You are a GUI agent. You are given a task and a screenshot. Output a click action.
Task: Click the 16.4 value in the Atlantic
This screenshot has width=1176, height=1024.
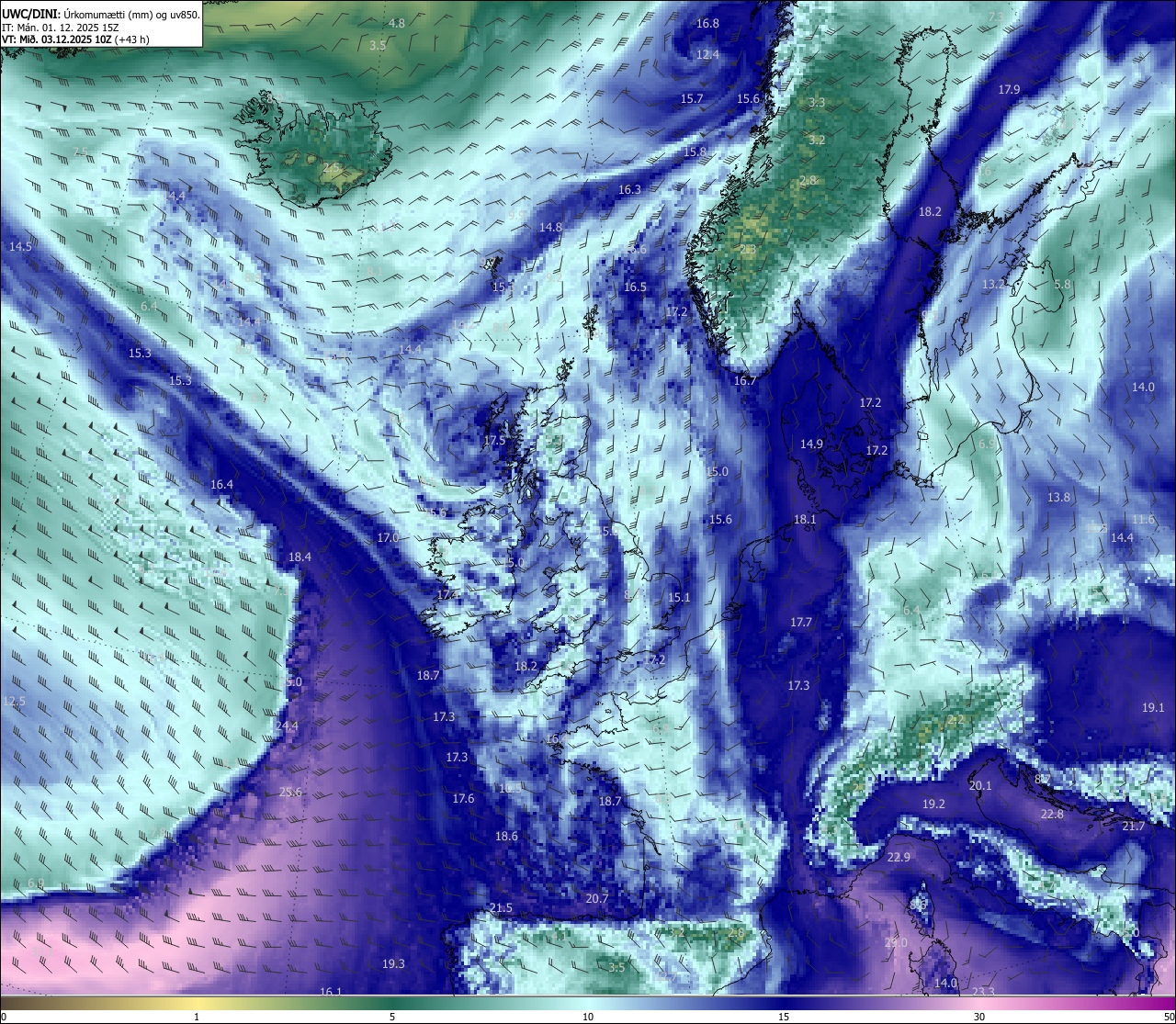click(221, 485)
